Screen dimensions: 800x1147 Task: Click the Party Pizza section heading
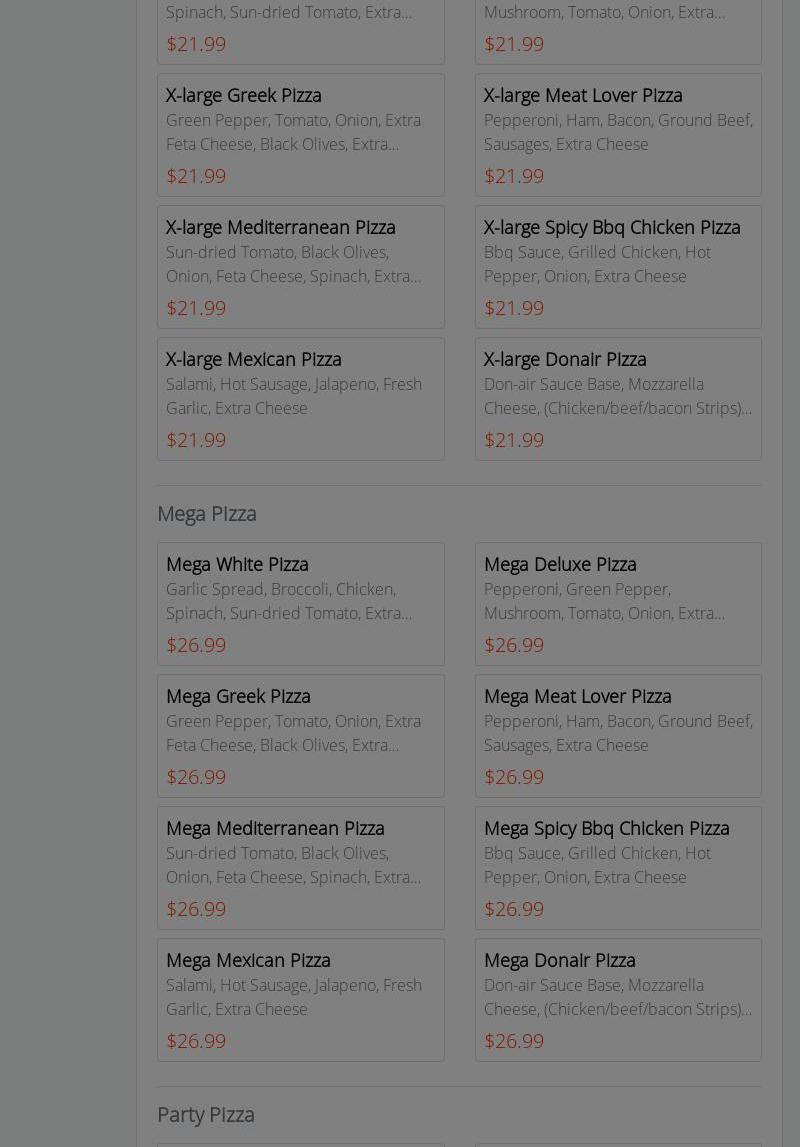tap(206, 1114)
